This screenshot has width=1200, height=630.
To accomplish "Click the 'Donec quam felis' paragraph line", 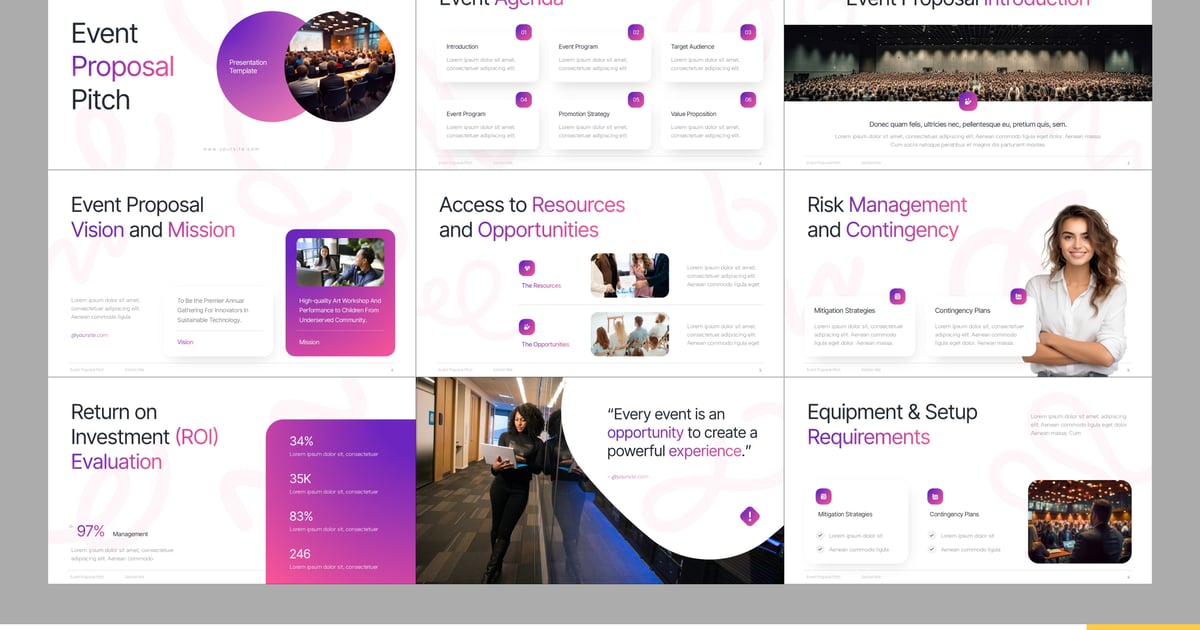I will [968, 125].
